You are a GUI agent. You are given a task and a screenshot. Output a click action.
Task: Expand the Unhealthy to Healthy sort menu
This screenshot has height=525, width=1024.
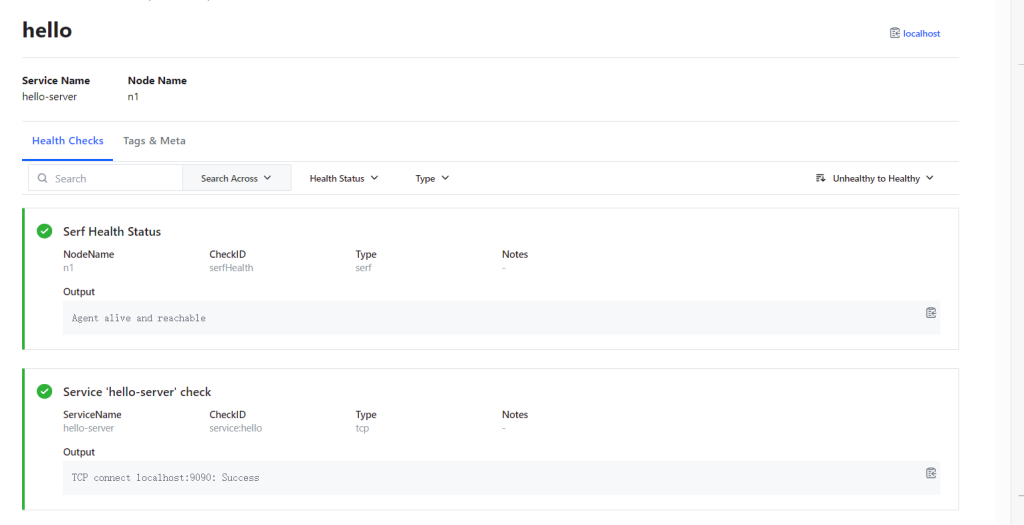tap(882, 178)
